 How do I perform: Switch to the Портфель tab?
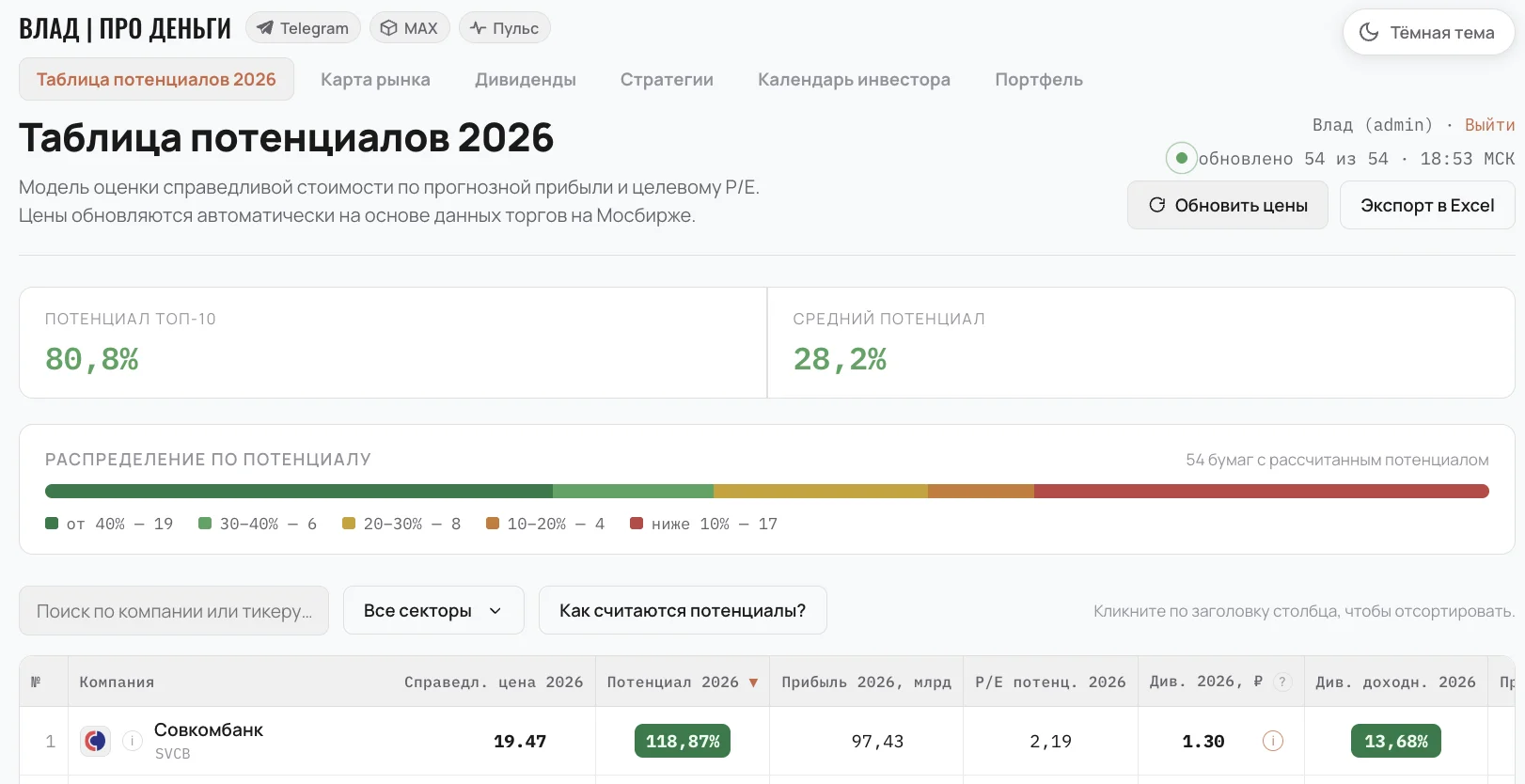[1039, 79]
